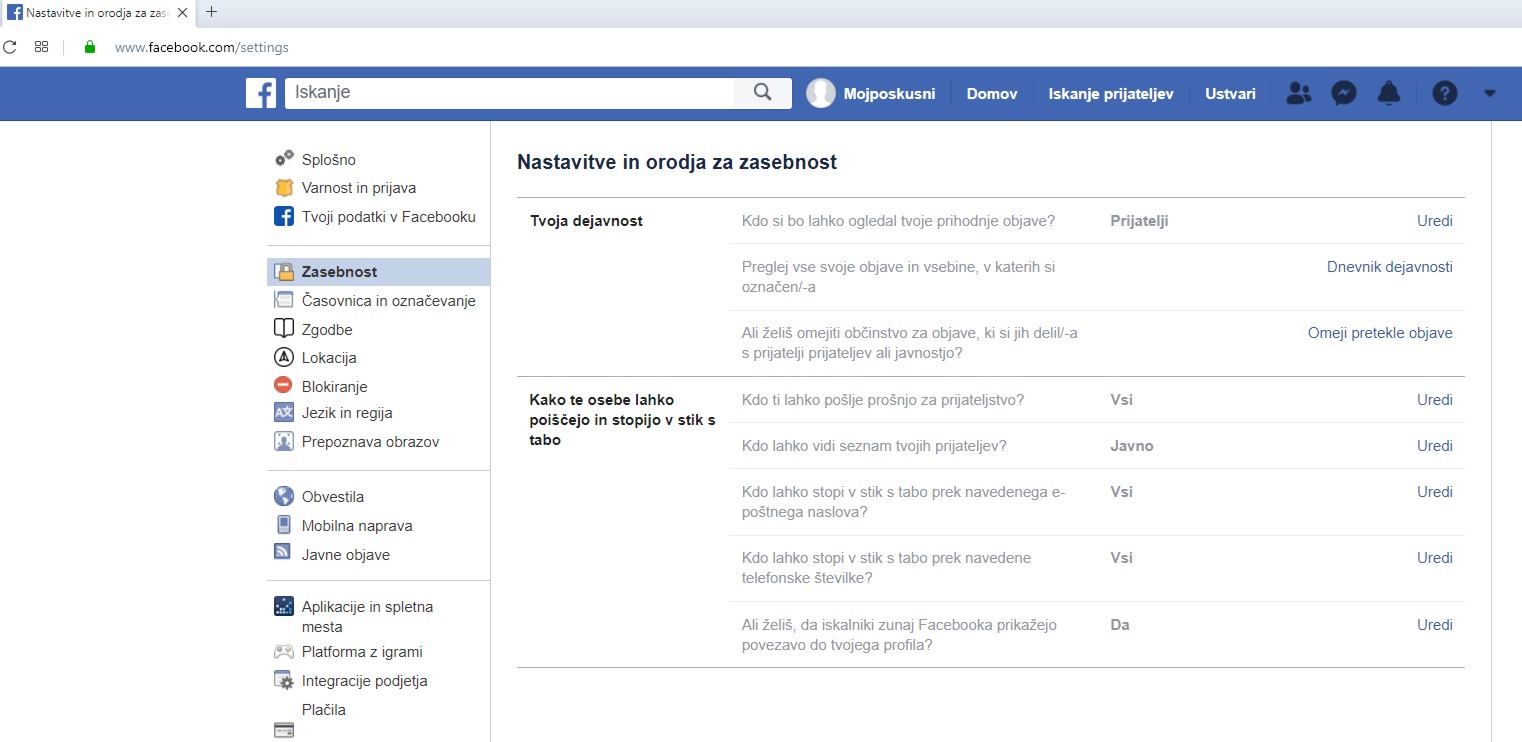1522x742 pixels.
Task: Select Blokiranje in the sidebar
Action: tap(334, 386)
